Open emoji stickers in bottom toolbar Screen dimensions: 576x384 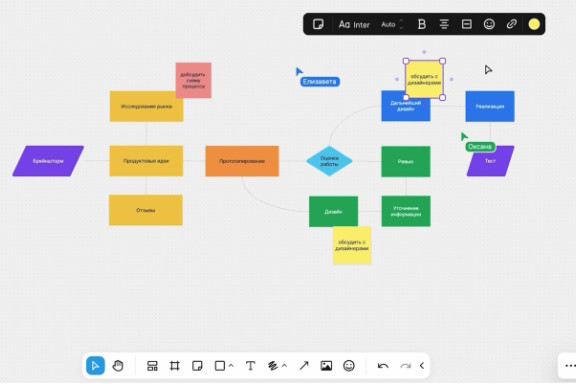pos(349,366)
